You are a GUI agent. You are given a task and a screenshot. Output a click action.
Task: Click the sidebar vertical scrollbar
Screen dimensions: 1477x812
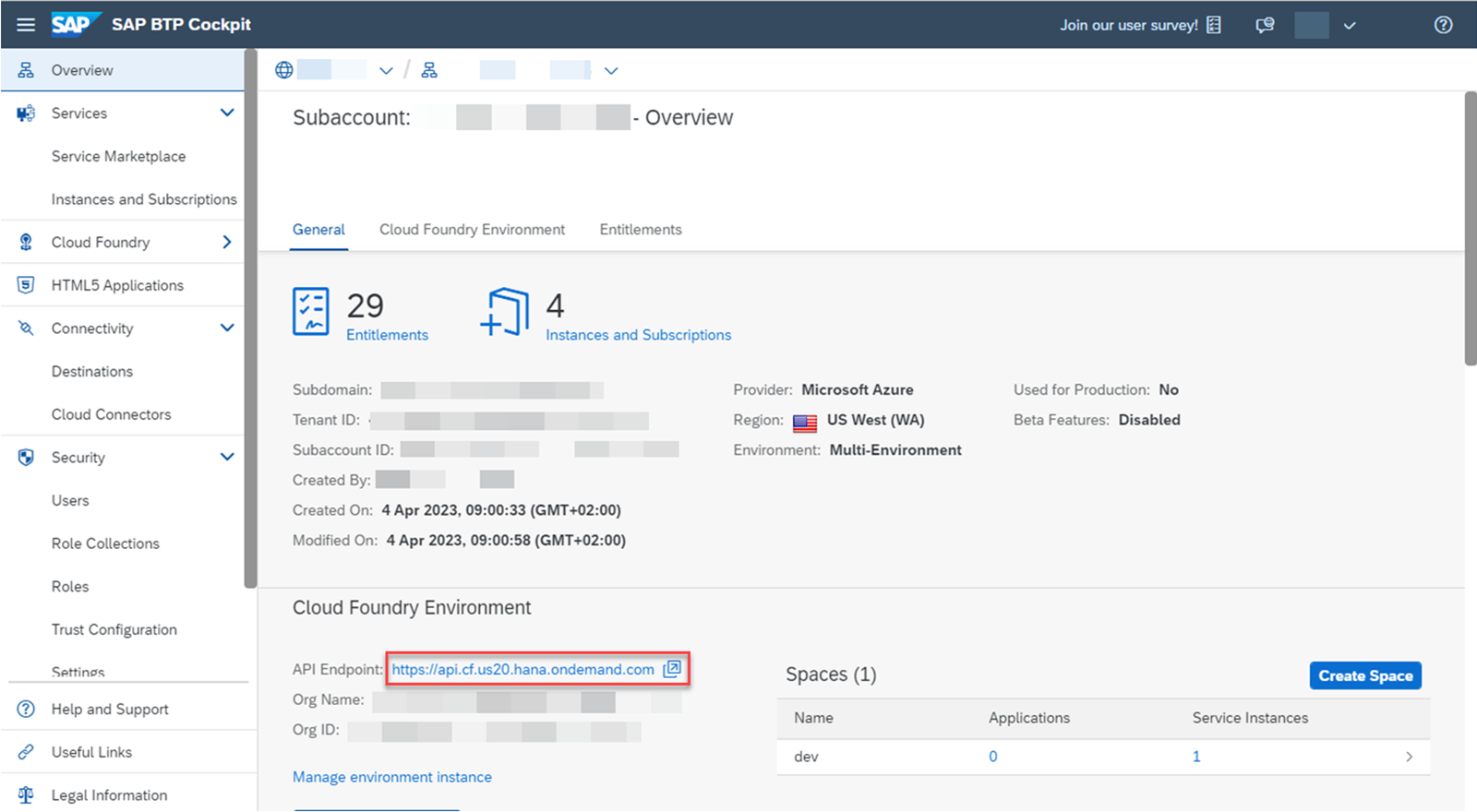tap(250, 318)
